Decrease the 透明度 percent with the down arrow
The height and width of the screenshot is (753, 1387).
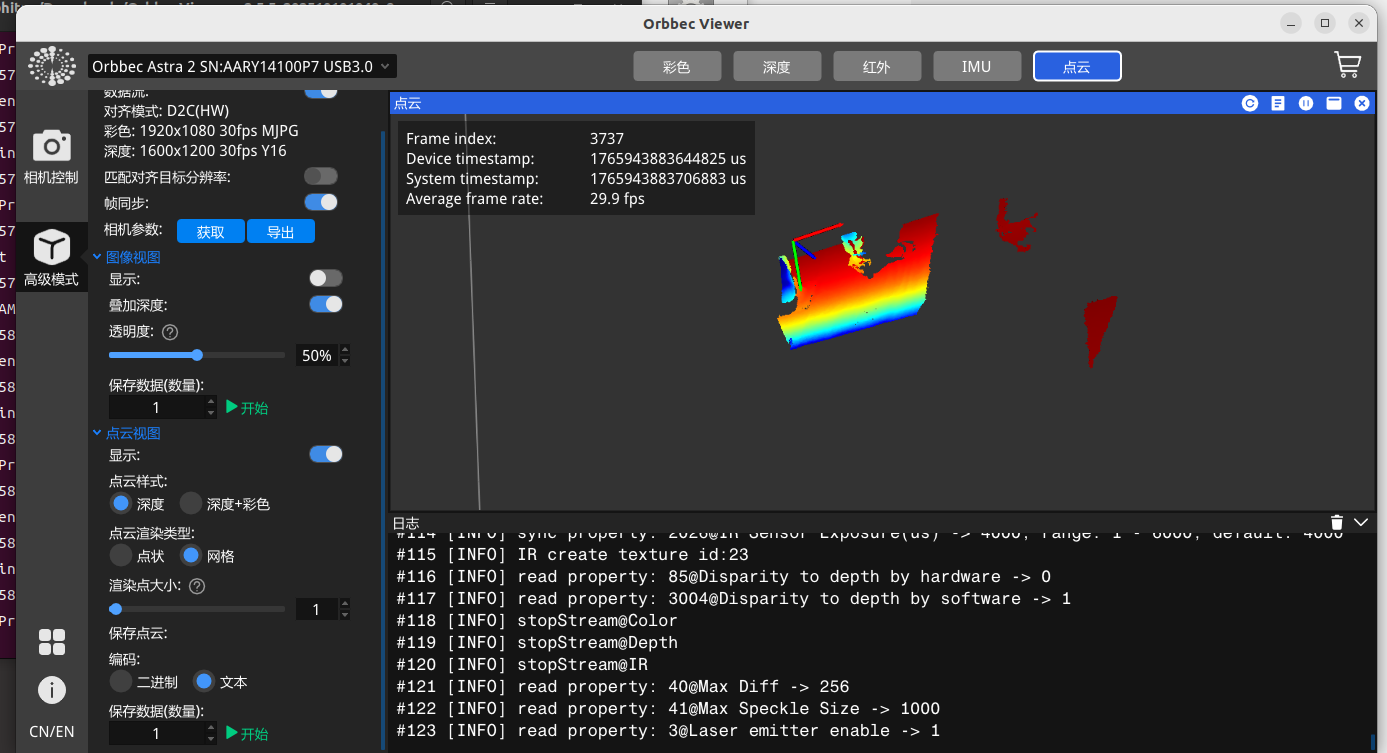[x=345, y=360]
